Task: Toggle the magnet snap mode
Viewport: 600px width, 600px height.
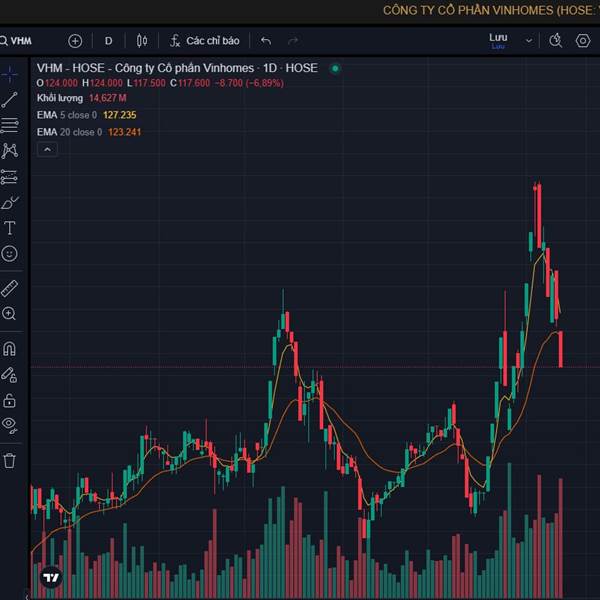Action: click(10, 349)
